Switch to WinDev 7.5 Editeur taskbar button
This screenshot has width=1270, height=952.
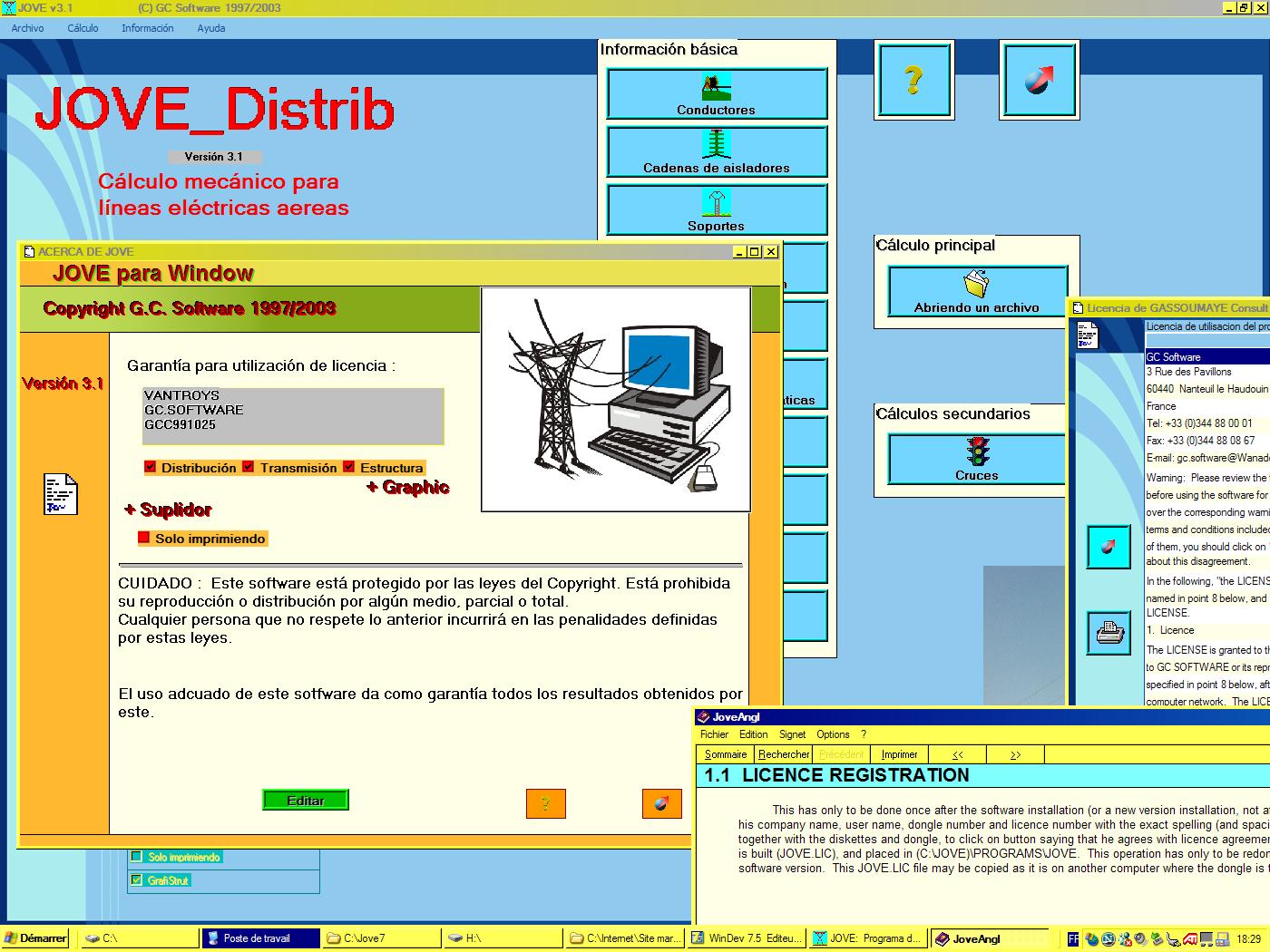coord(746,938)
